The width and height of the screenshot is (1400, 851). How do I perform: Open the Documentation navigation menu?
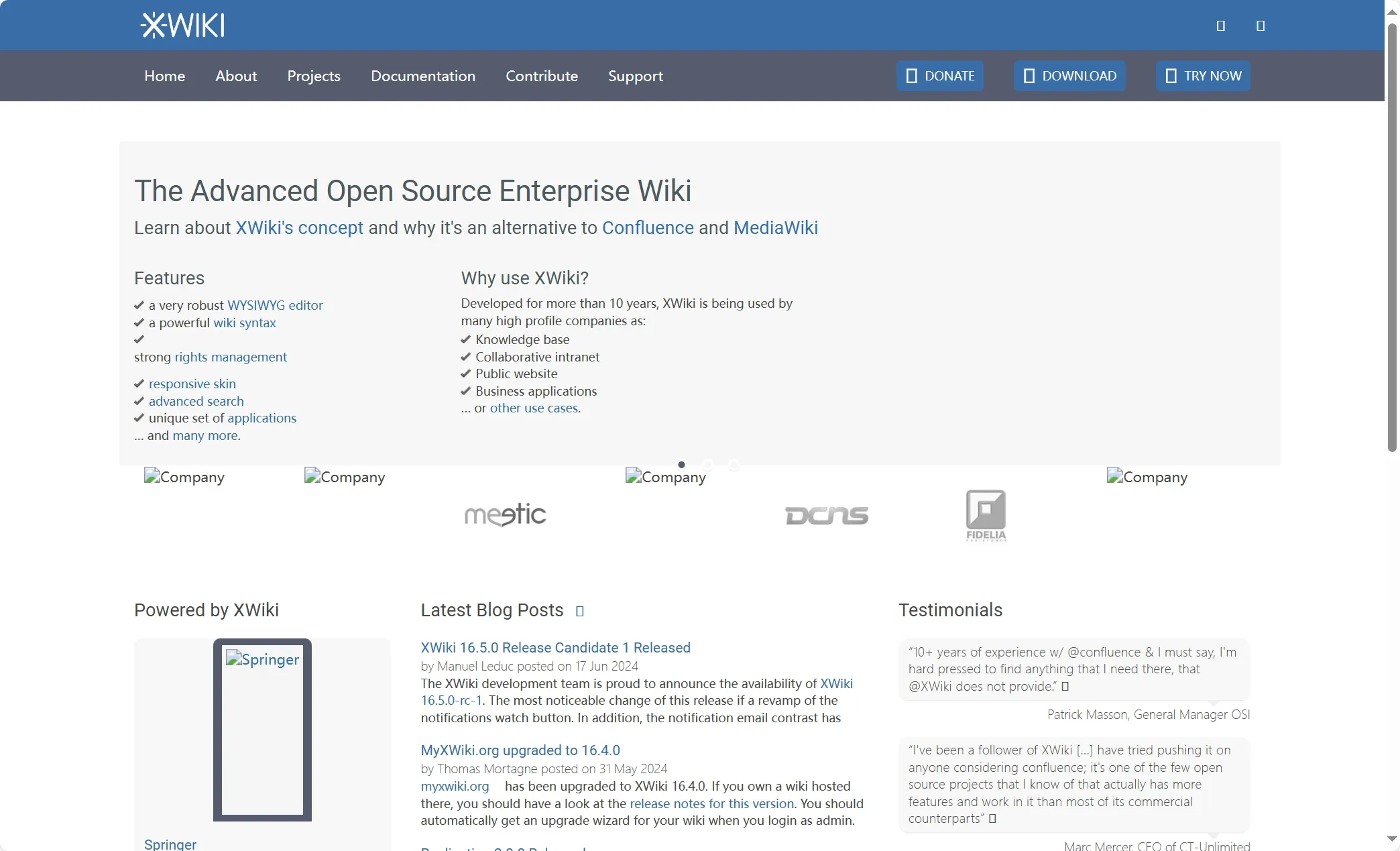coord(423,76)
